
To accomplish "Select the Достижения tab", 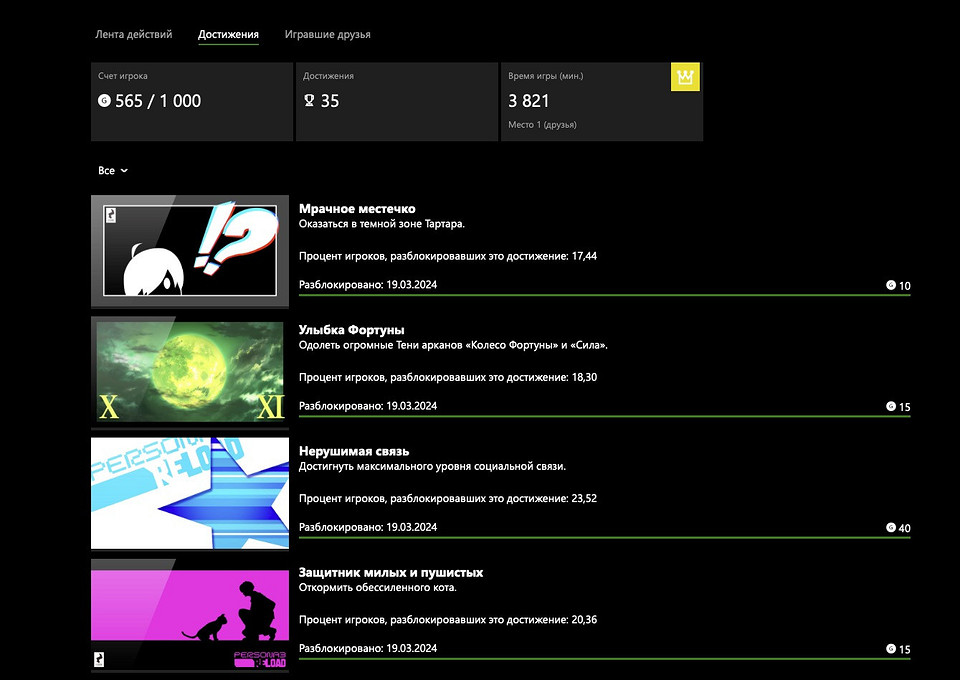I will 228,35.
